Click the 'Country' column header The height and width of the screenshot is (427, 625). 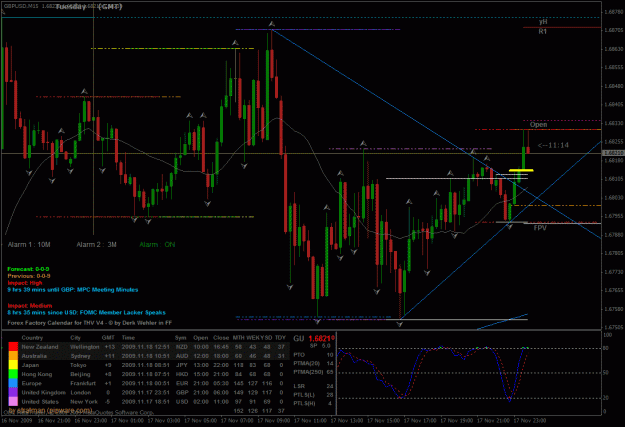click(x=32, y=337)
